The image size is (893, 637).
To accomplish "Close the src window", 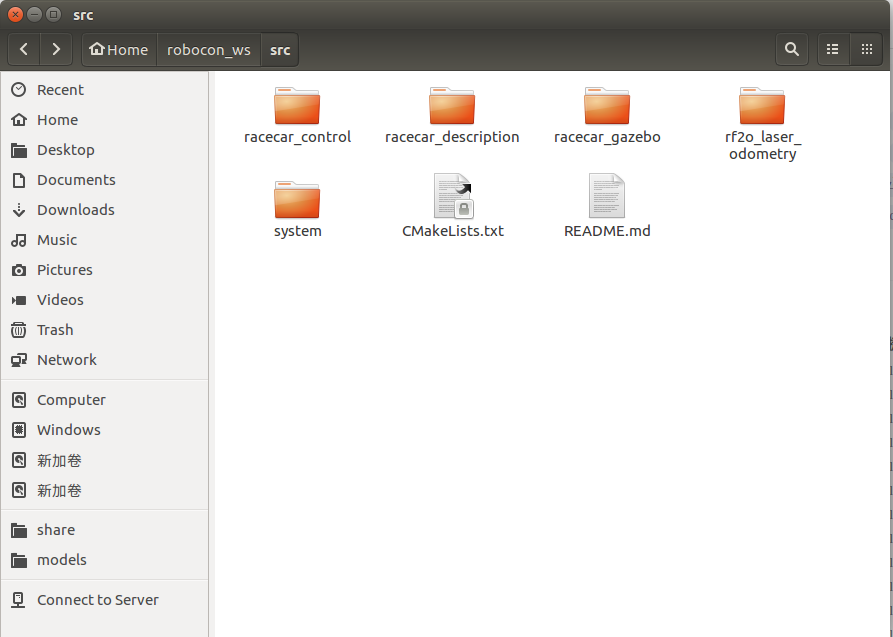I will (x=15, y=14).
